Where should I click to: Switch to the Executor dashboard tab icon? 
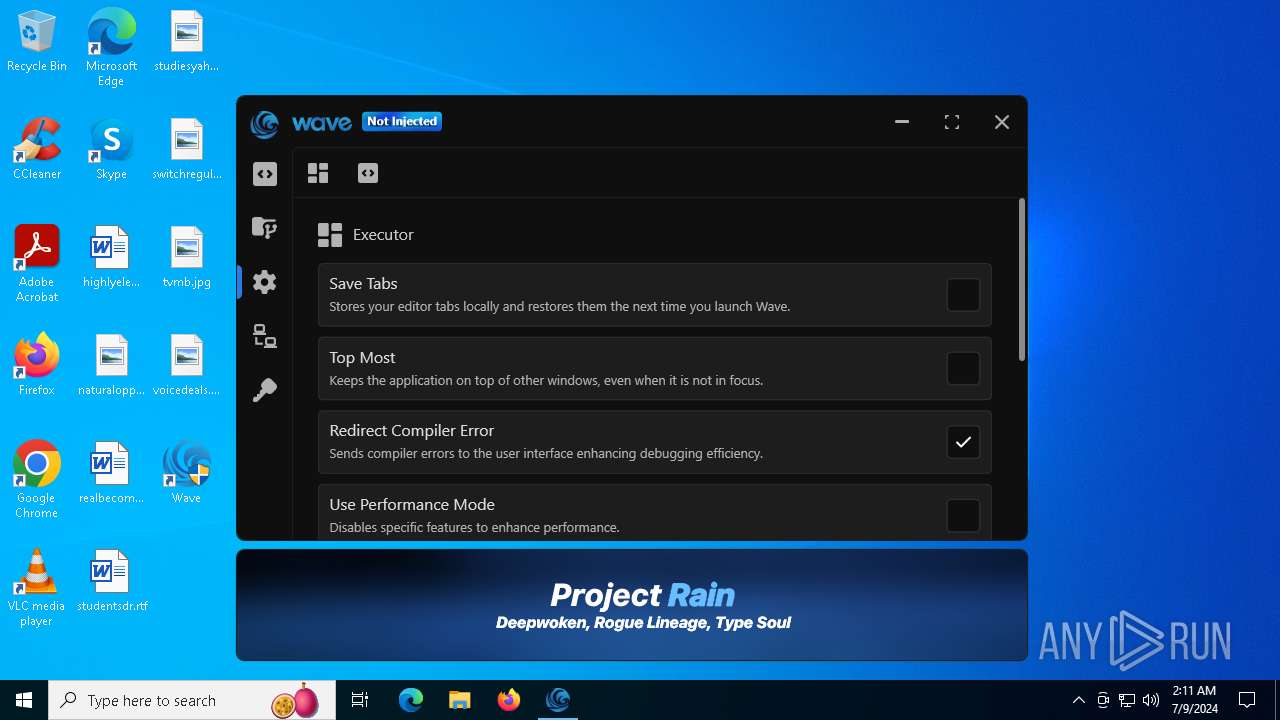(318, 173)
